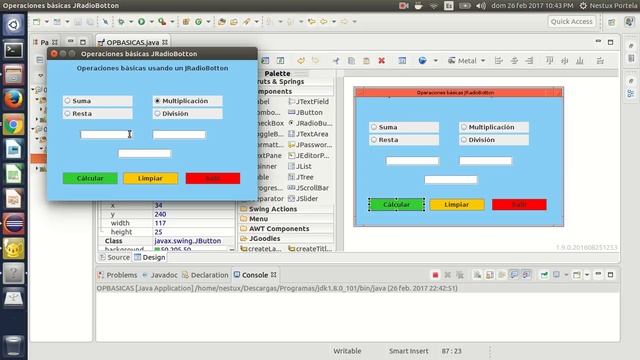640x360 pixels.
Task: Click red Salir button in running dialog
Action: [213, 178]
